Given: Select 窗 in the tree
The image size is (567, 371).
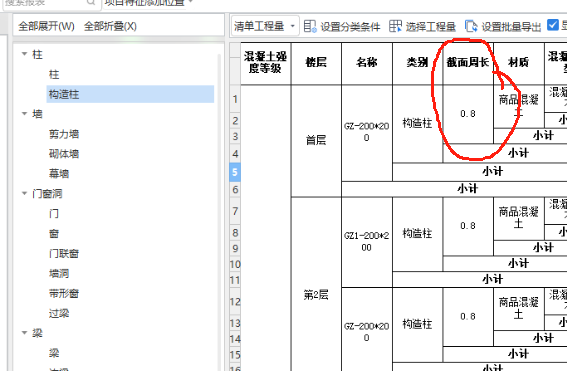Looking at the screenshot, I should (x=54, y=234).
